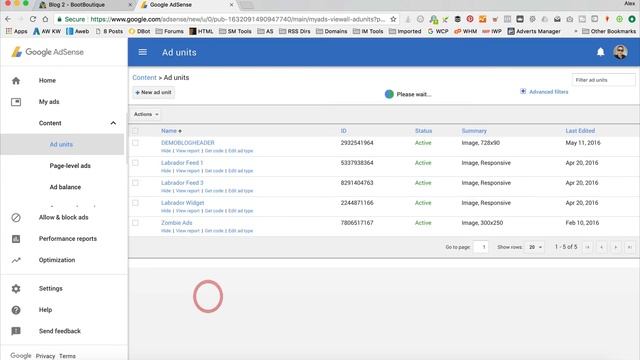Sort the table by Name column

[x=171, y=131]
